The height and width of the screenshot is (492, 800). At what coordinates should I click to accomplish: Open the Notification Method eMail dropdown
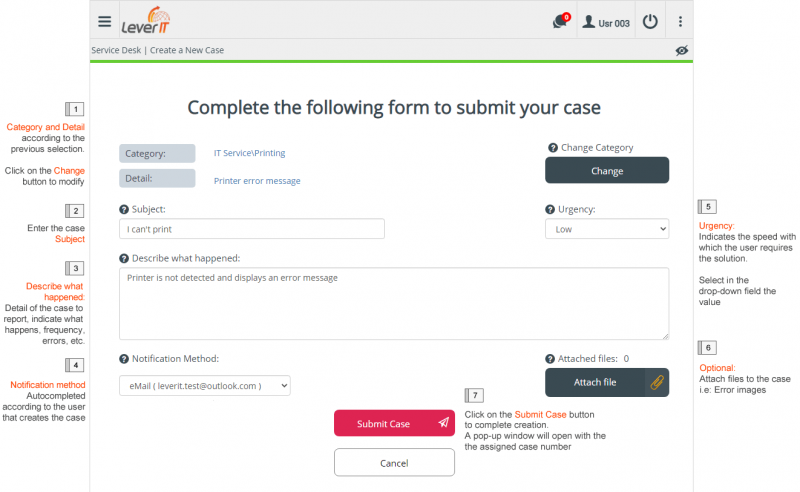pyautogui.click(x=205, y=386)
